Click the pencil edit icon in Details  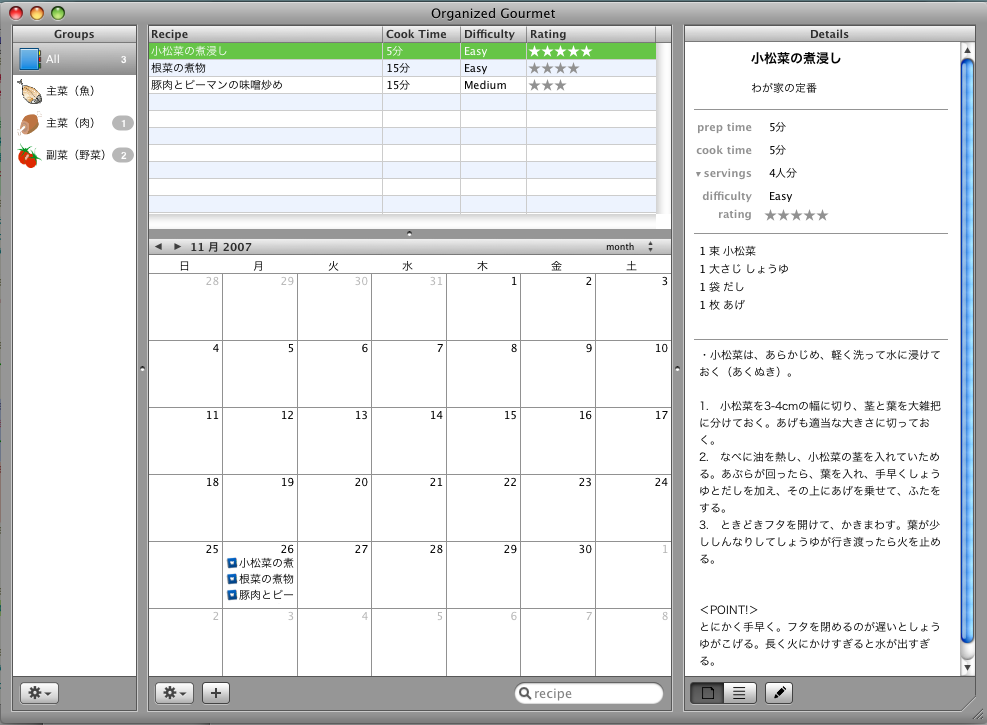[x=780, y=692]
